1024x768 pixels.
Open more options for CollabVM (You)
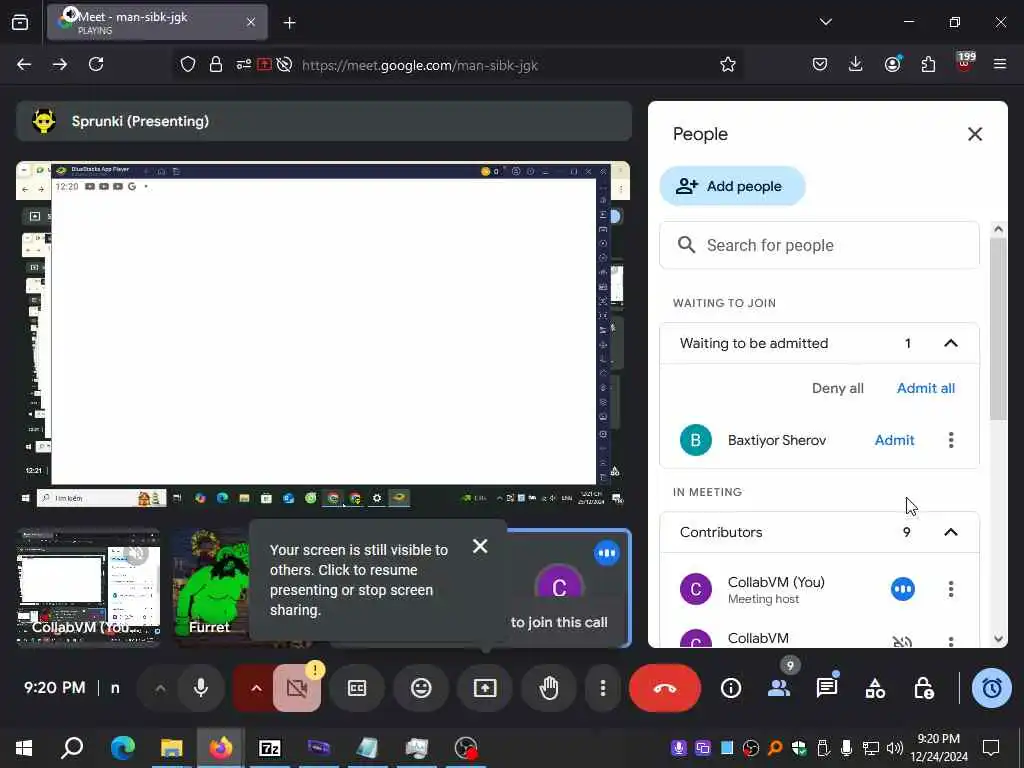[x=951, y=589]
